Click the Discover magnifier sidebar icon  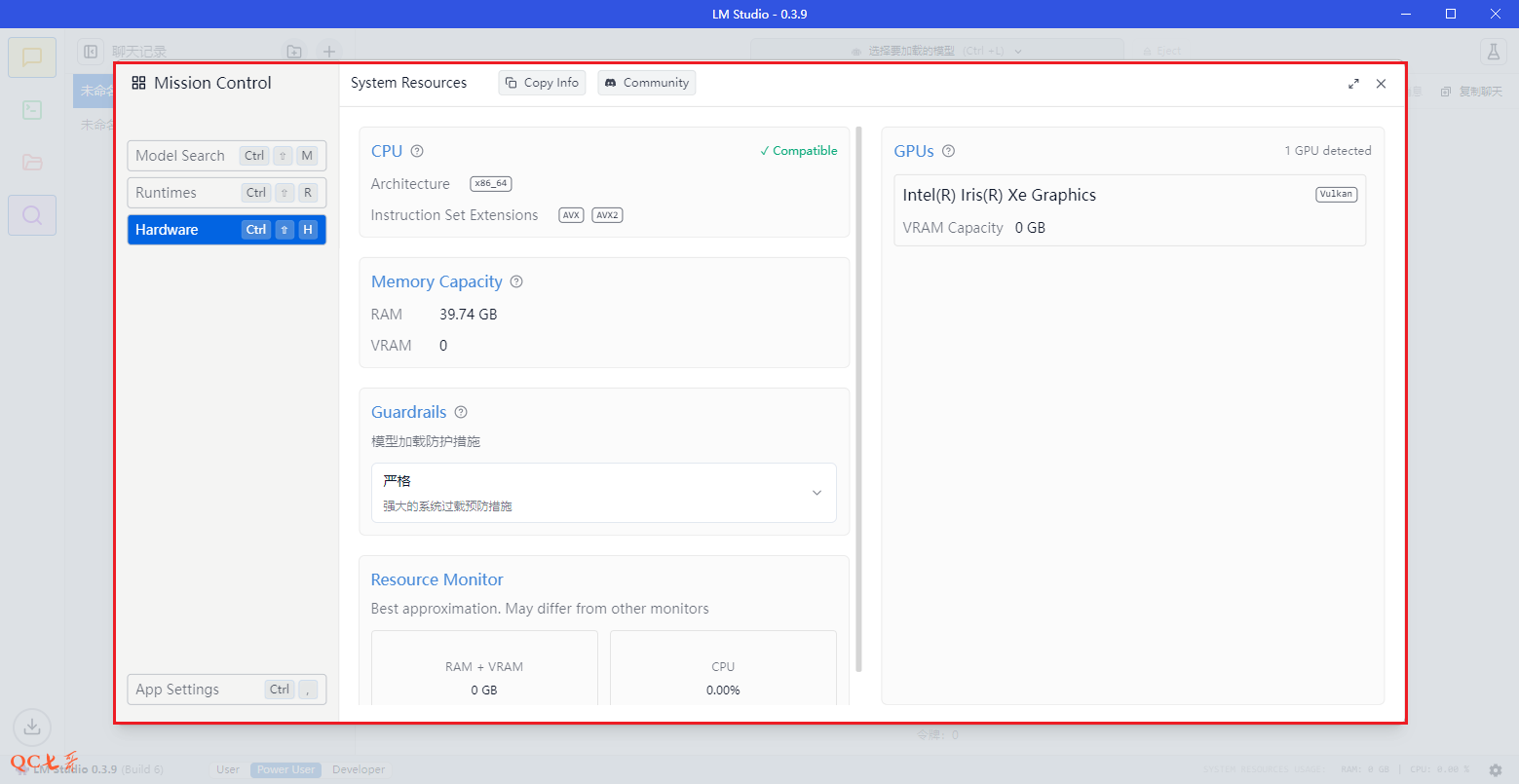(32, 215)
